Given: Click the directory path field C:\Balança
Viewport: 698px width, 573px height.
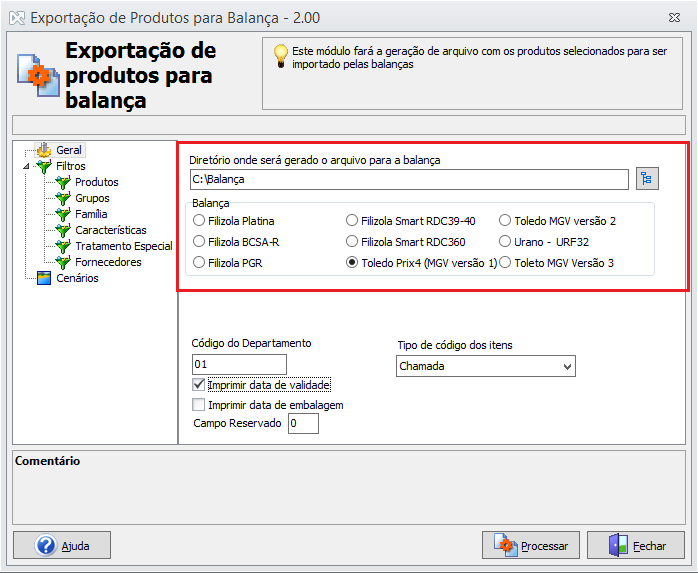Looking at the screenshot, I should (409, 179).
